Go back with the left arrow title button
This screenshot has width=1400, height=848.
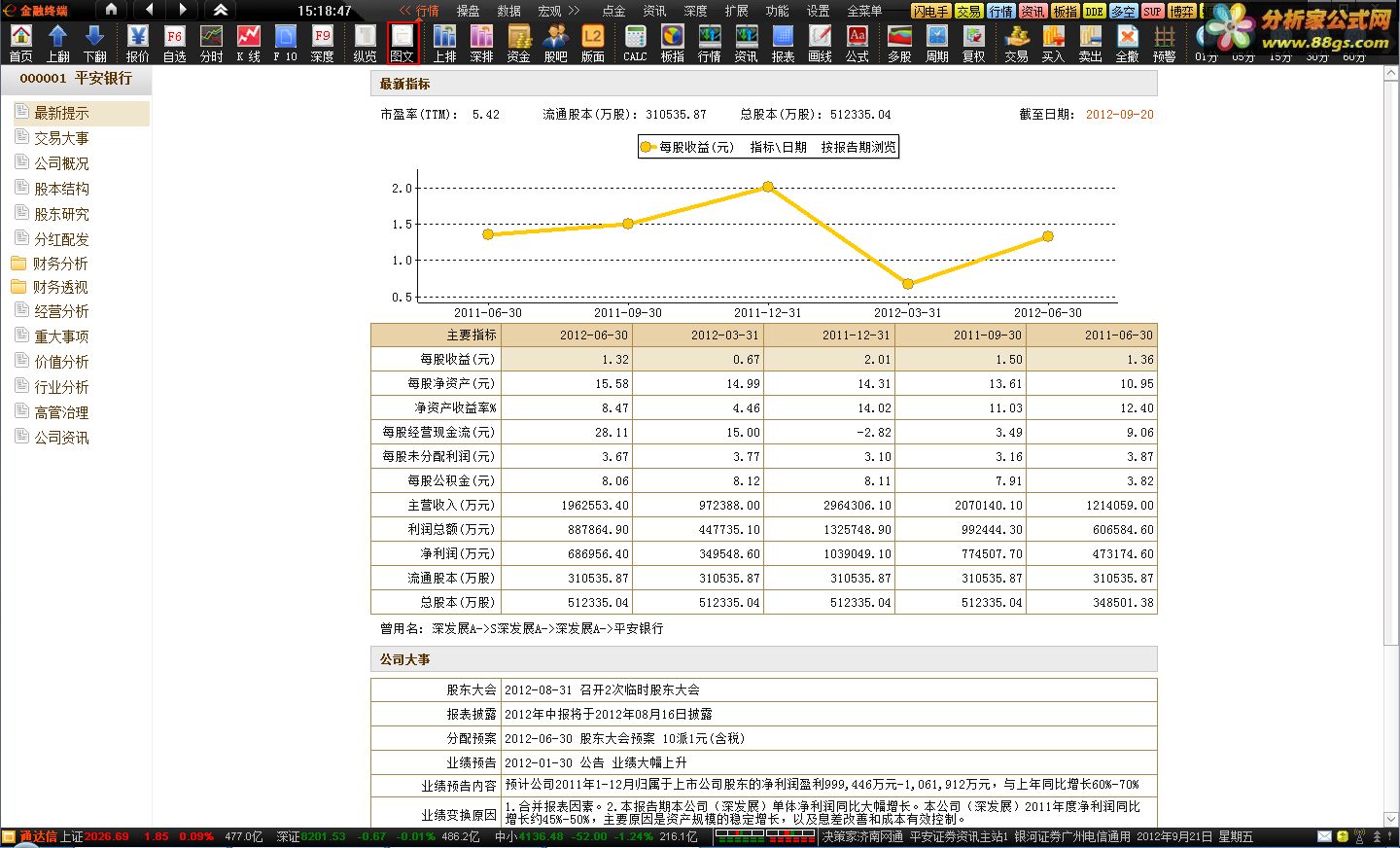pyautogui.click(x=149, y=10)
